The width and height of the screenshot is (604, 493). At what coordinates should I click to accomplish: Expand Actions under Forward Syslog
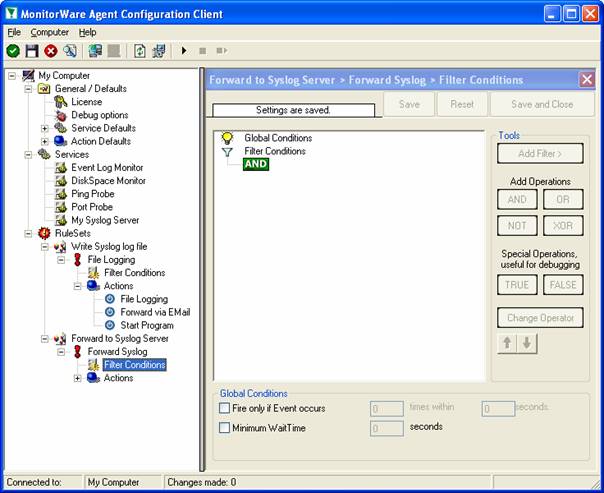pyautogui.click(x=78, y=378)
